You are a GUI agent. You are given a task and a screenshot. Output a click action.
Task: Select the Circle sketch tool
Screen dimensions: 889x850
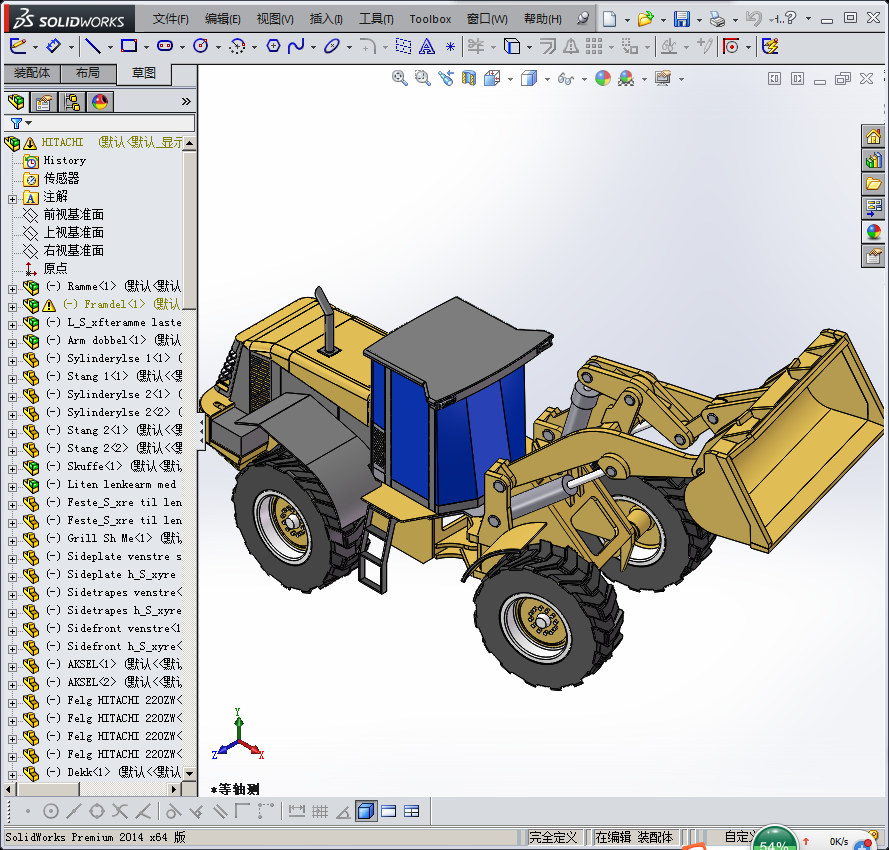pos(201,46)
